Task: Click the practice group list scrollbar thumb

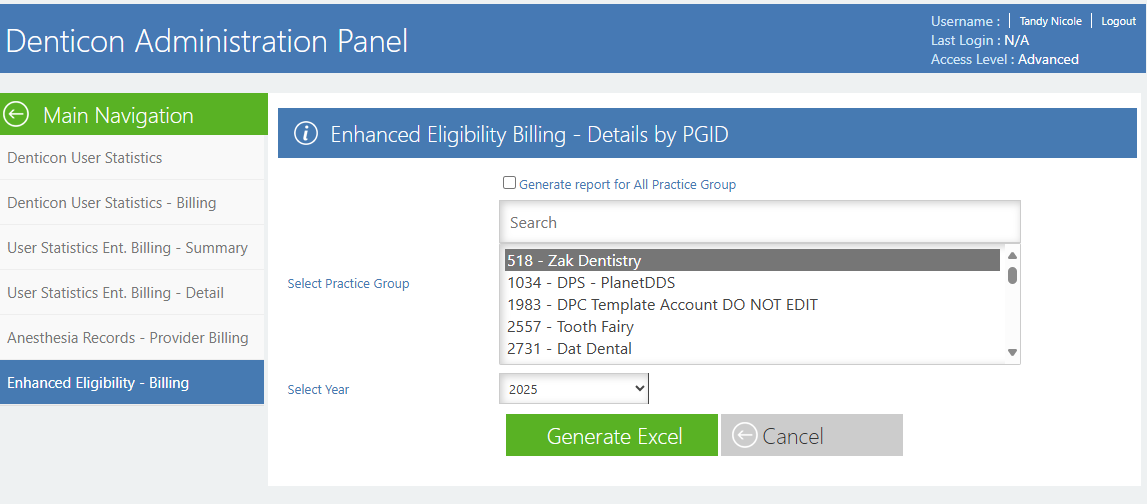Action: tap(1012, 276)
